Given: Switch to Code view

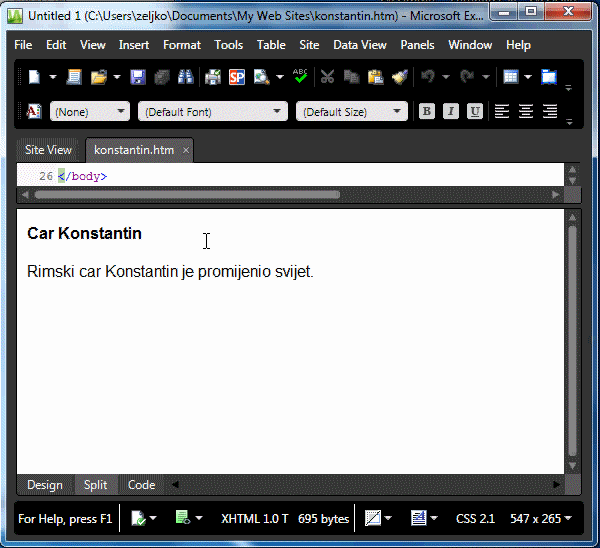Looking at the screenshot, I should 141,485.
